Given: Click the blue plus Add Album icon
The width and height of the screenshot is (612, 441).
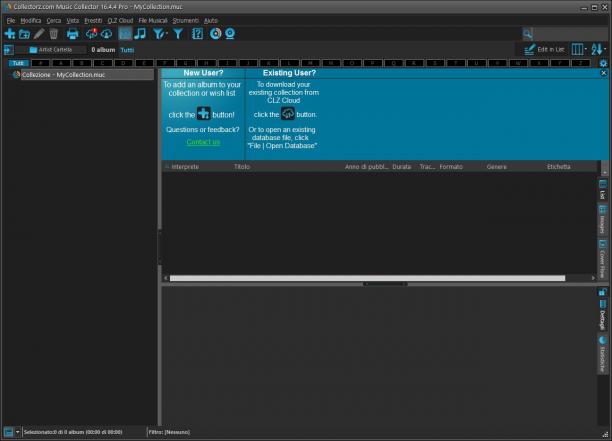Looking at the screenshot, I should click(10, 34).
